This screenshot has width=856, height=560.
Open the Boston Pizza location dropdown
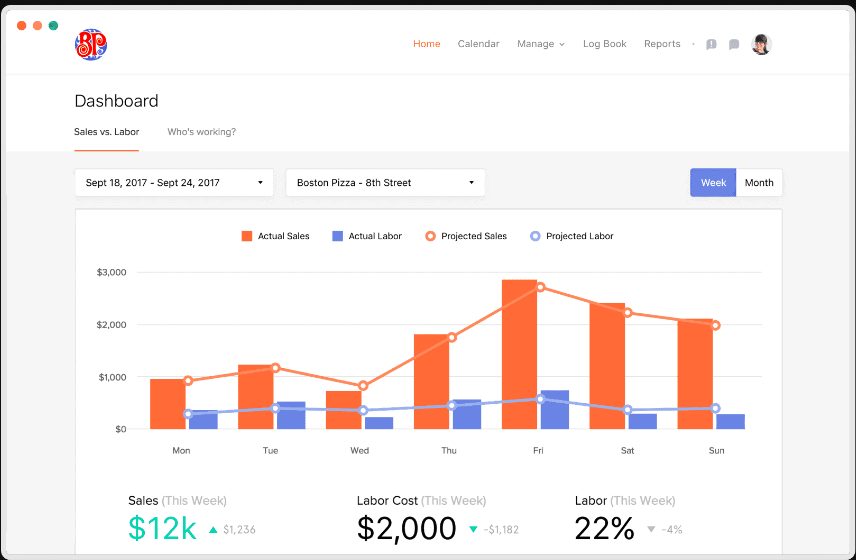point(385,183)
